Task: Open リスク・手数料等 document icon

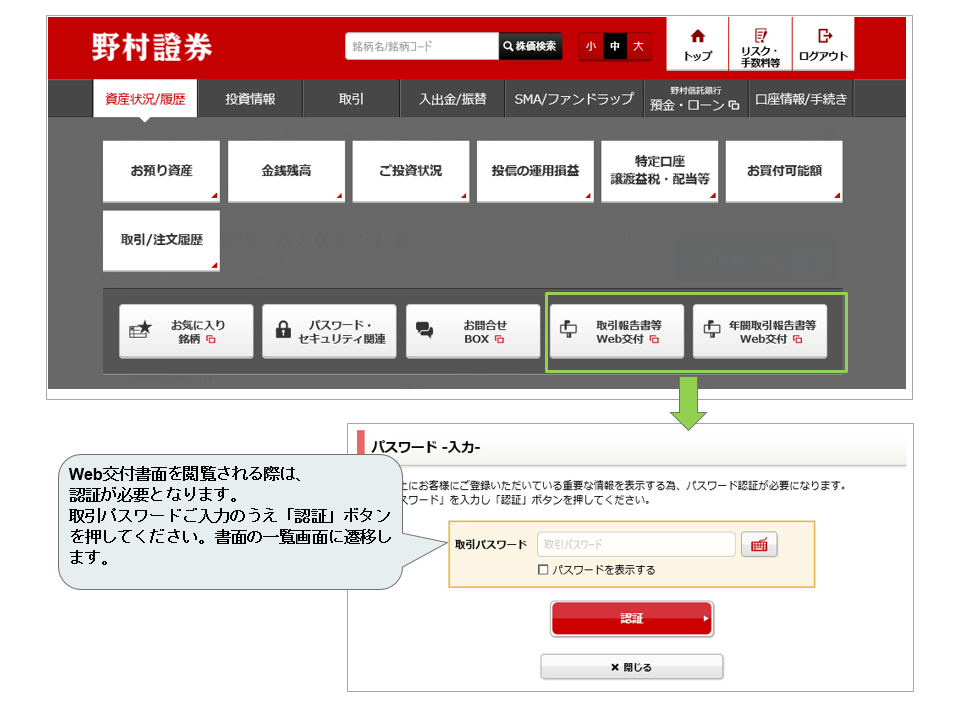Action: pos(760,36)
